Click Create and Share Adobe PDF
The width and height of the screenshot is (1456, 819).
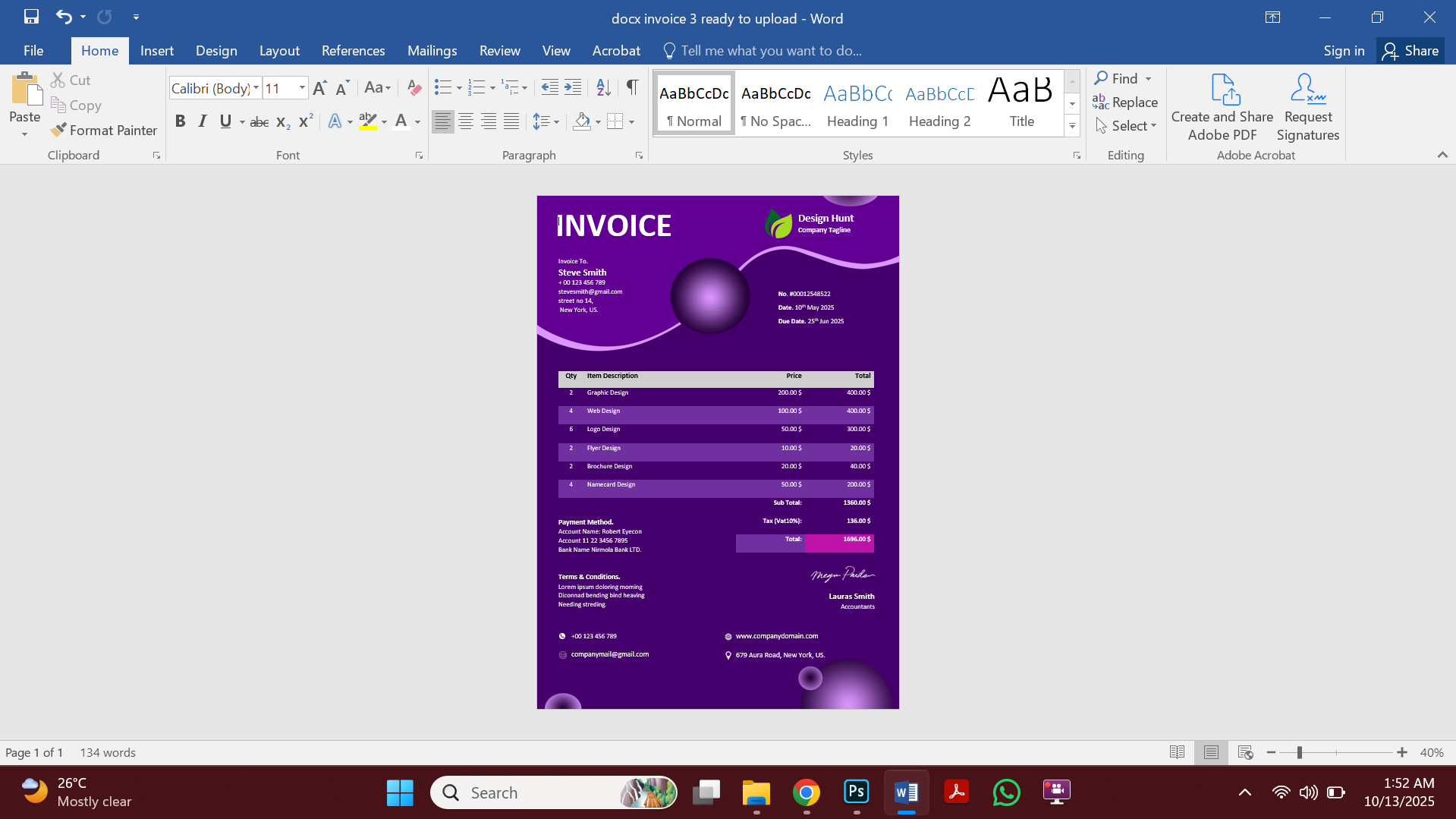(1222, 108)
